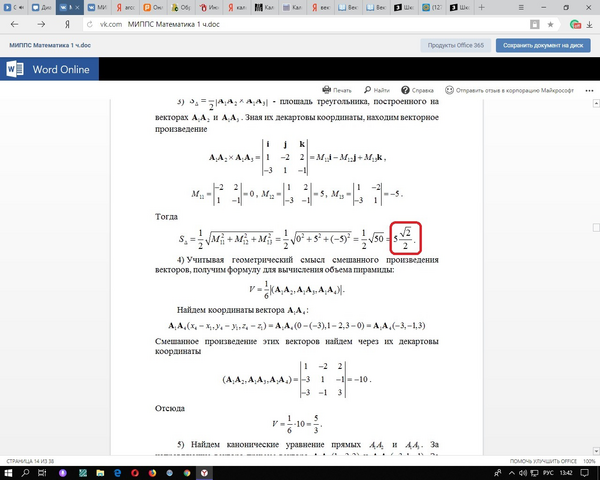Open Yandex home via Я button

click(x=67, y=24)
